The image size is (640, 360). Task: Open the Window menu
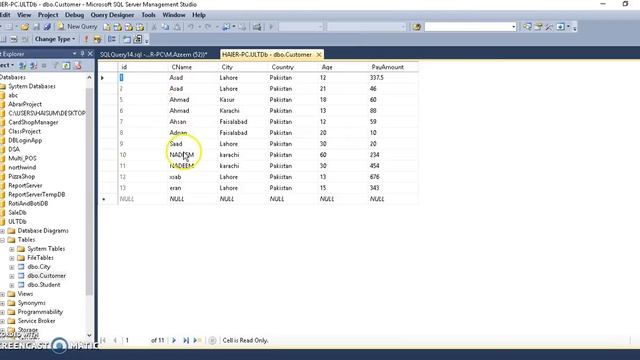point(174,15)
